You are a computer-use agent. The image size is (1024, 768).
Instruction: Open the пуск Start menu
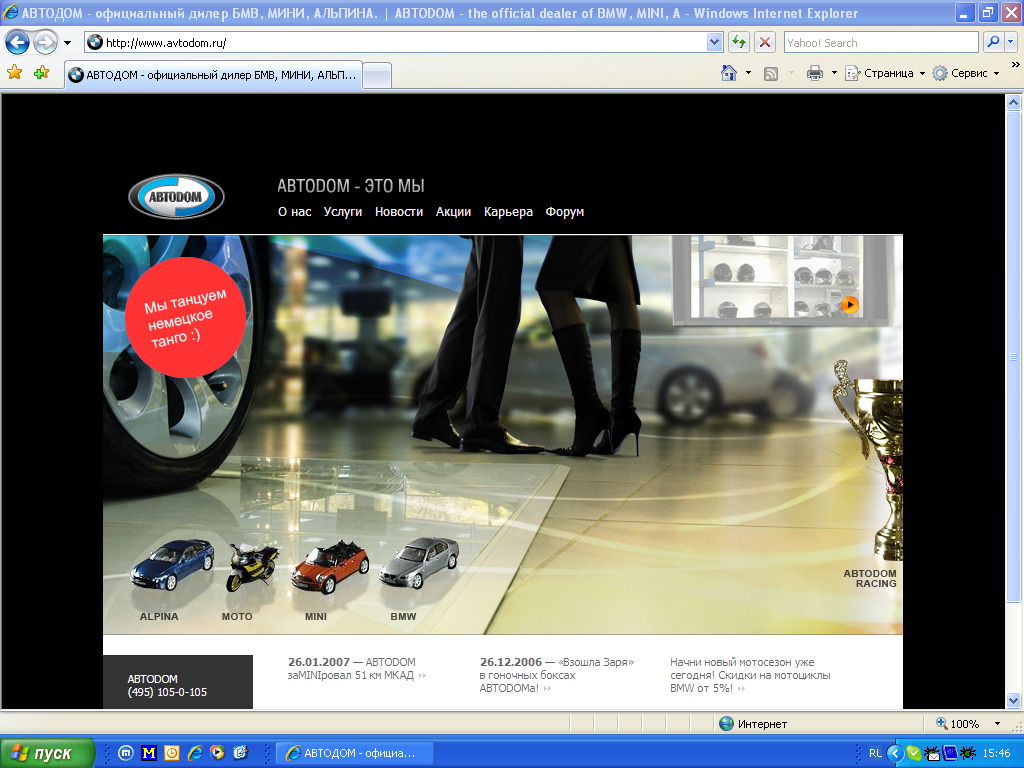point(47,753)
